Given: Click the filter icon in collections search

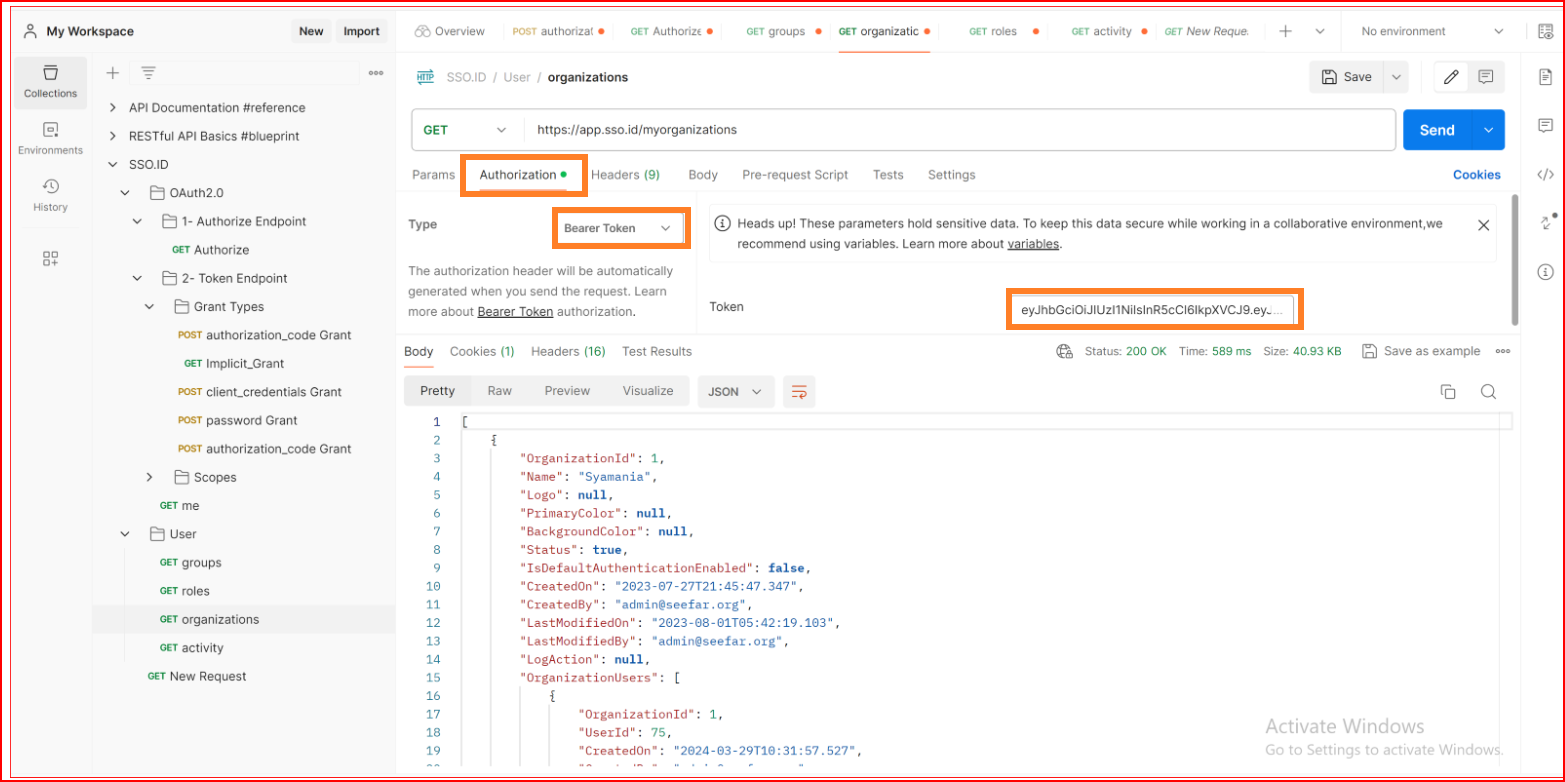Looking at the screenshot, I should pos(148,73).
